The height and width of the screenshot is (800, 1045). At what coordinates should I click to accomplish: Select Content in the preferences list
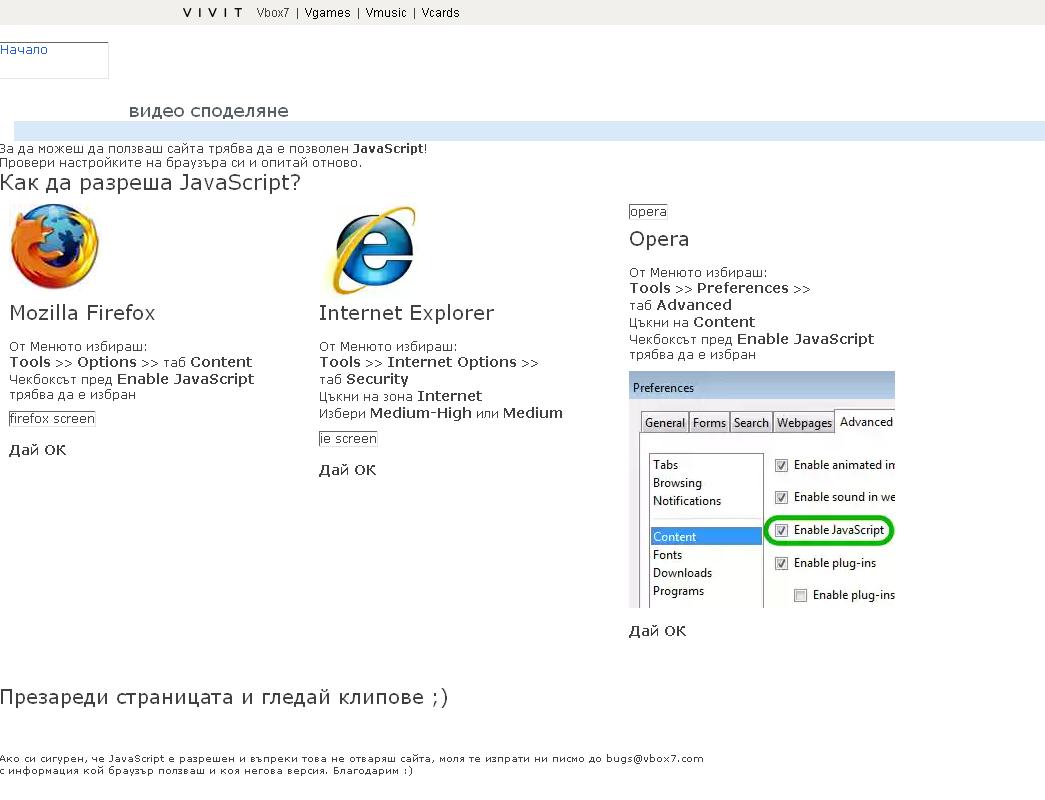tap(675, 537)
